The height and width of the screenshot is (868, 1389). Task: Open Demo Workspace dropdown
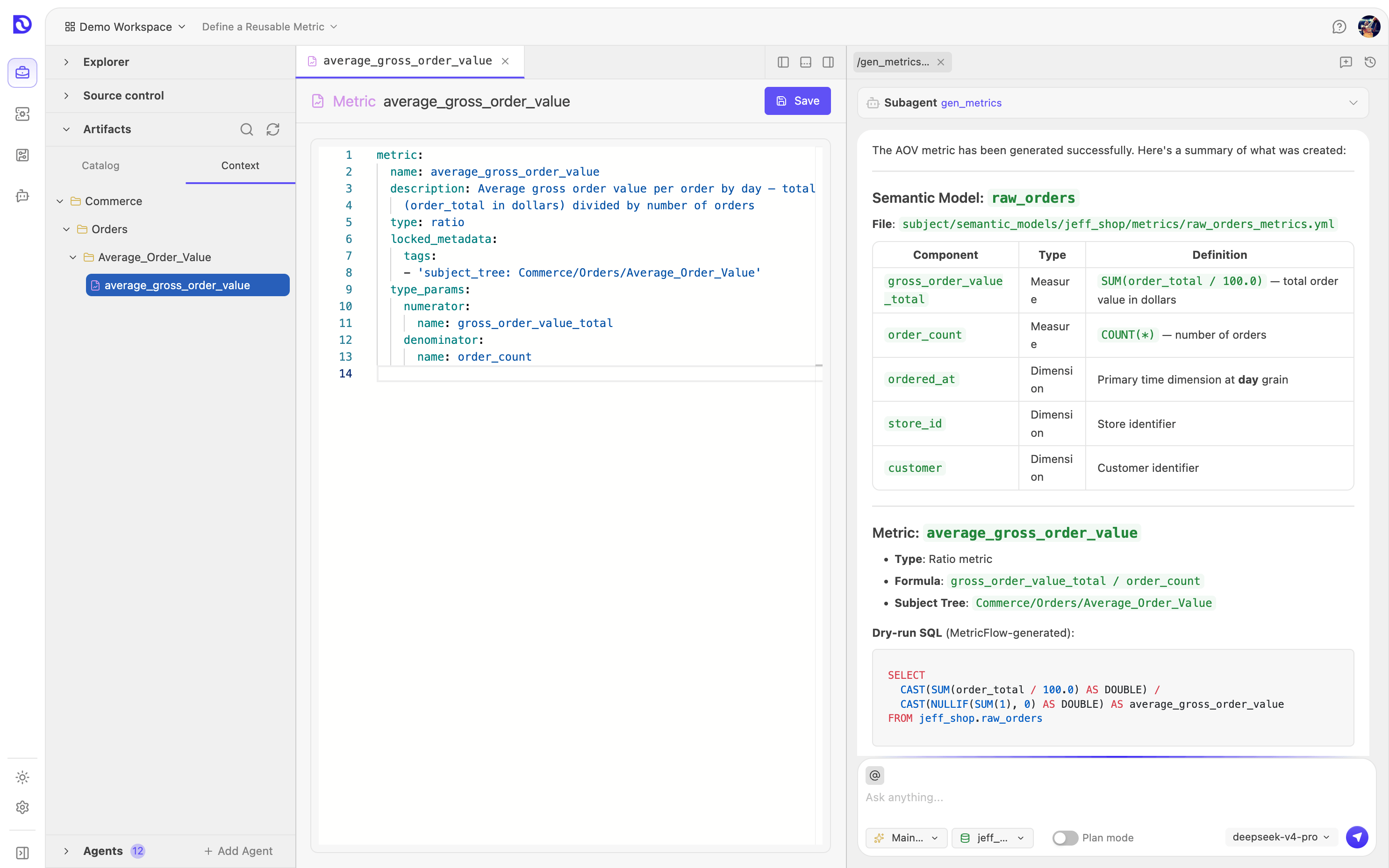click(125, 27)
